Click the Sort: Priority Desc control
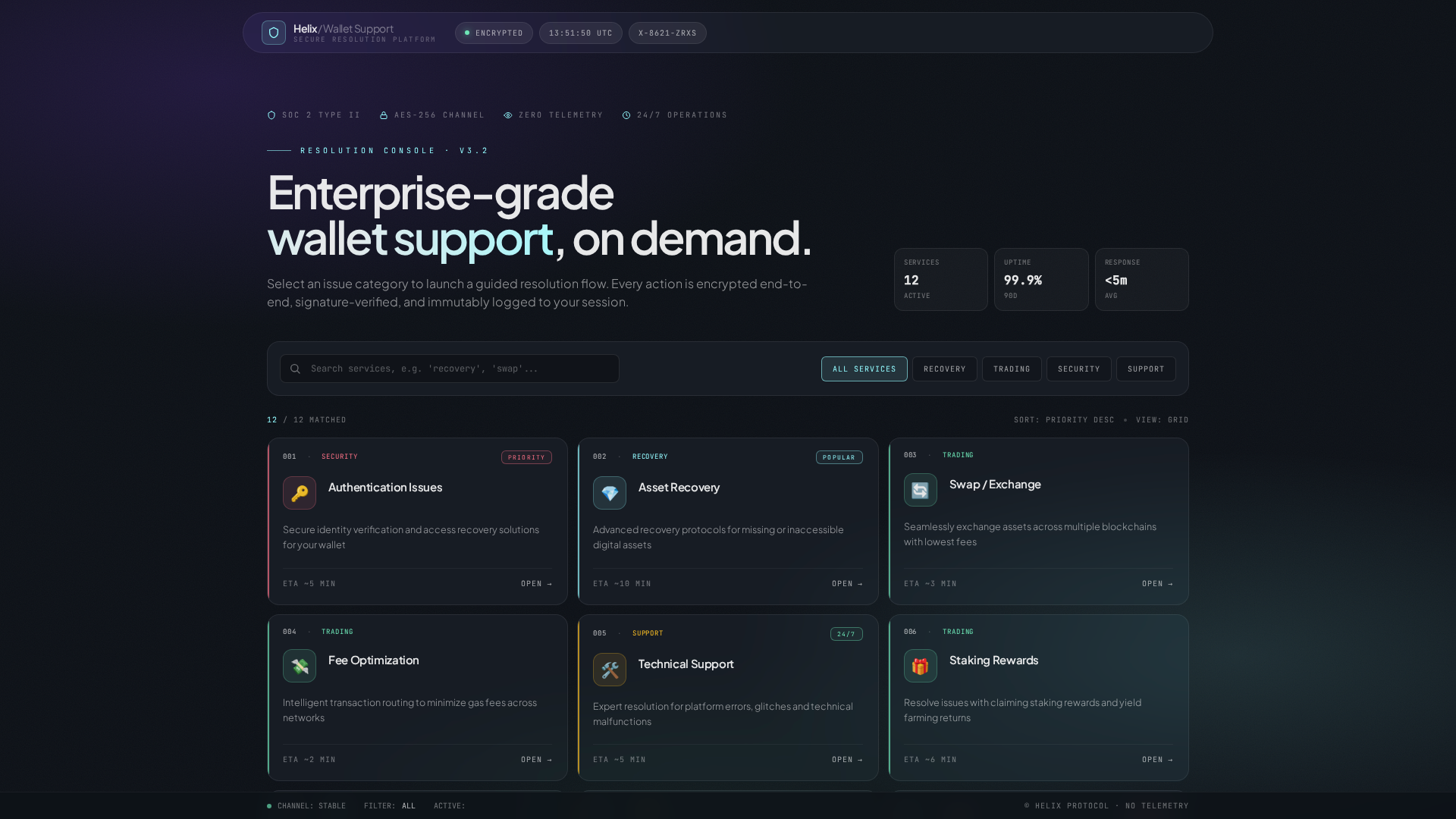Screen dimensions: 1456x819 (x=1064, y=420)
